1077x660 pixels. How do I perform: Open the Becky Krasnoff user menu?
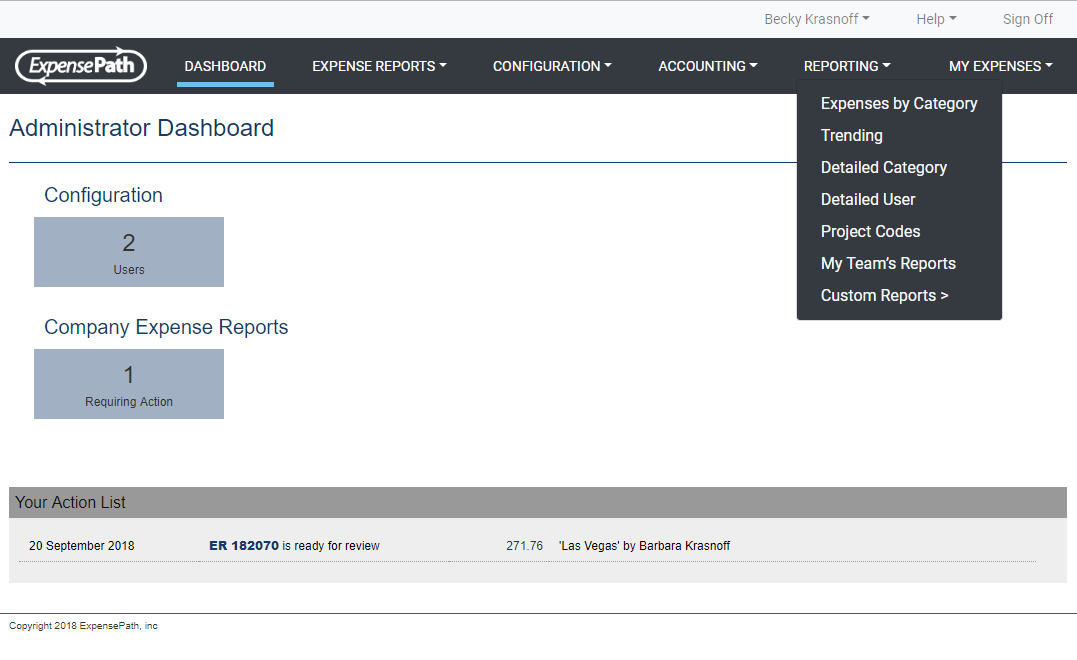coord(816,18)
